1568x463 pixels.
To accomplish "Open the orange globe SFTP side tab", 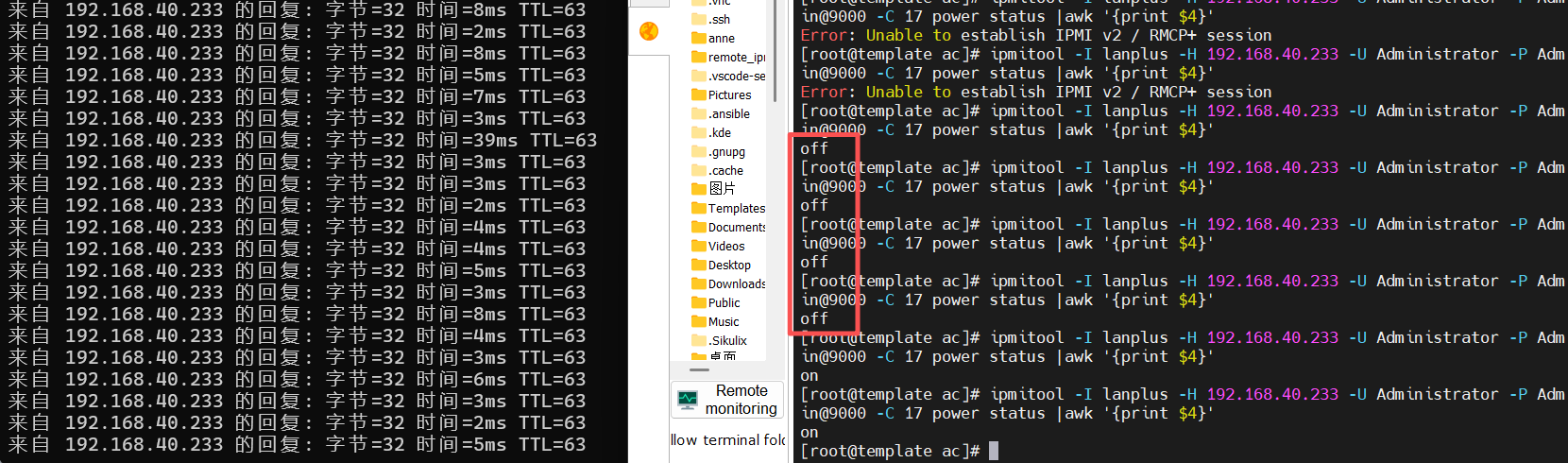I will (649, 31).
